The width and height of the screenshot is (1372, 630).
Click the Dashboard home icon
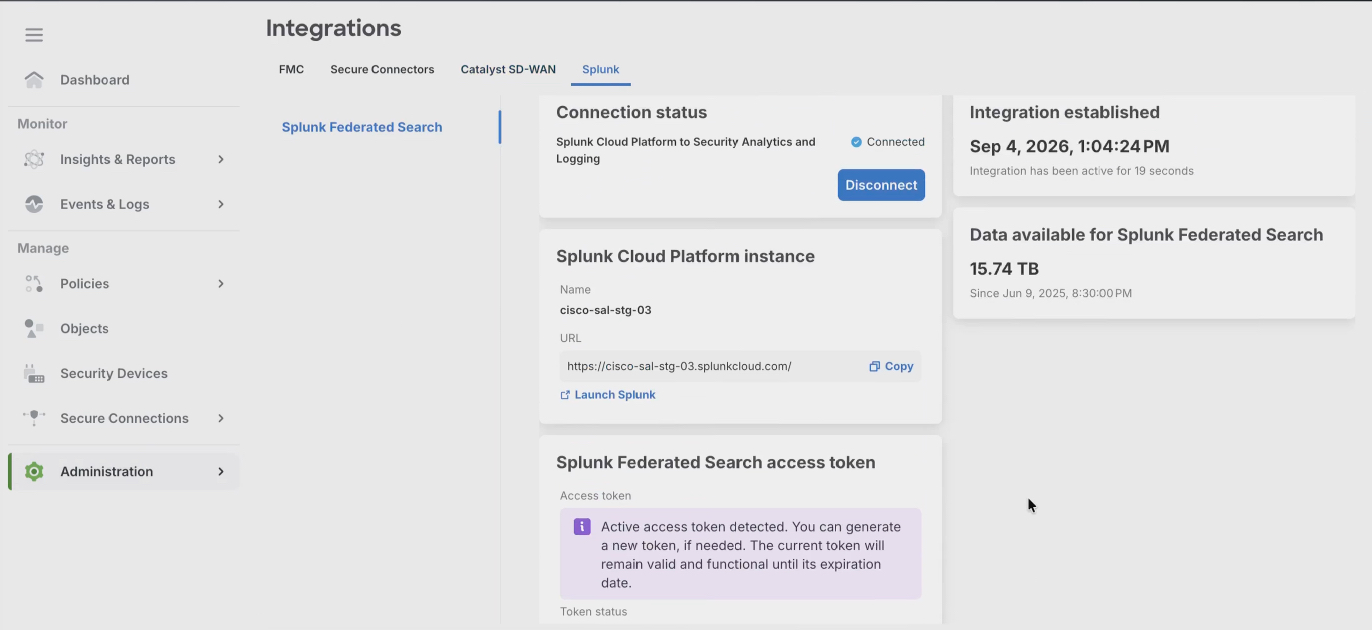point(34,79)
